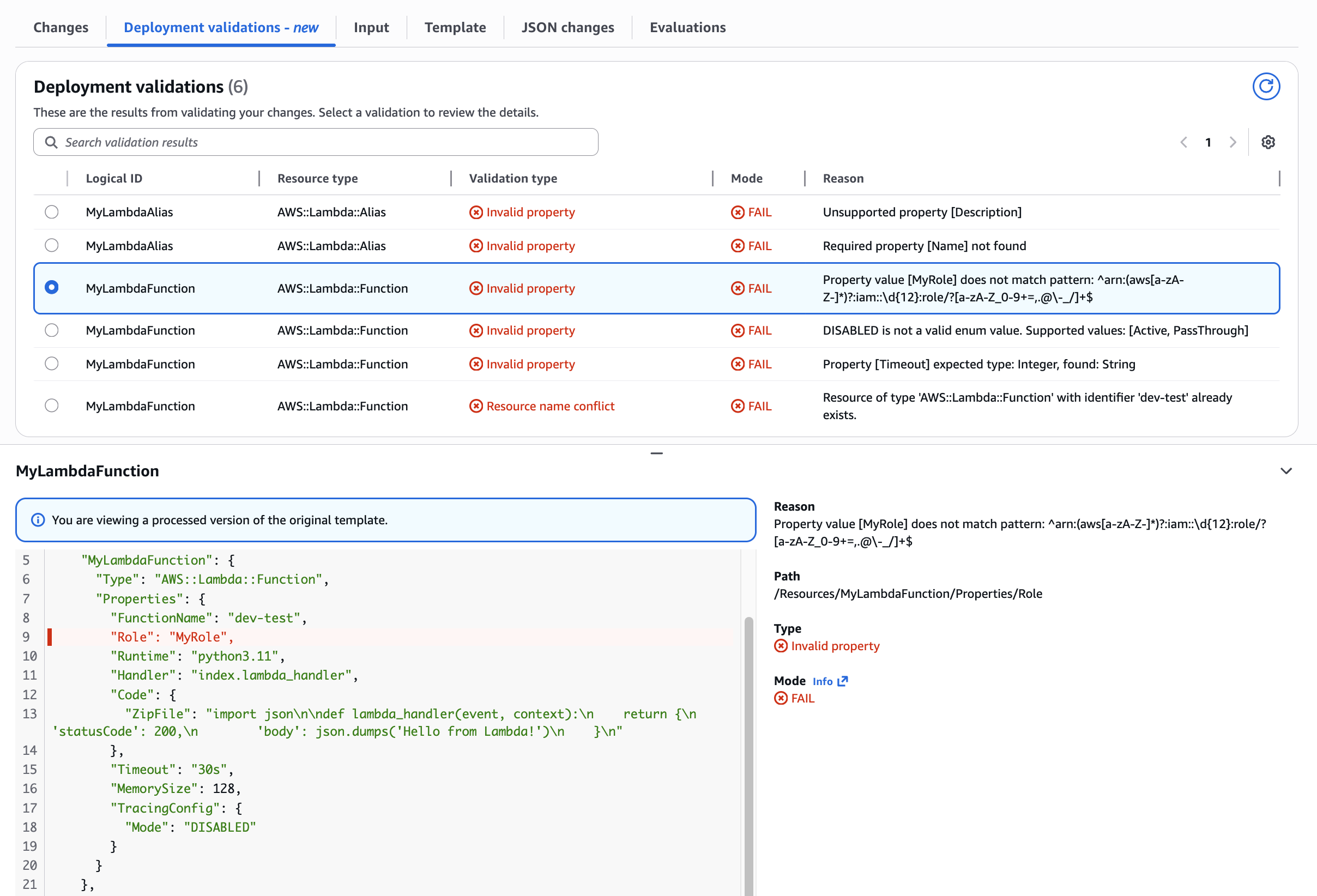Open table preferences gear icon
Image resolution: width=1317 pixels, height=896 pixels.
[1268, 142]
